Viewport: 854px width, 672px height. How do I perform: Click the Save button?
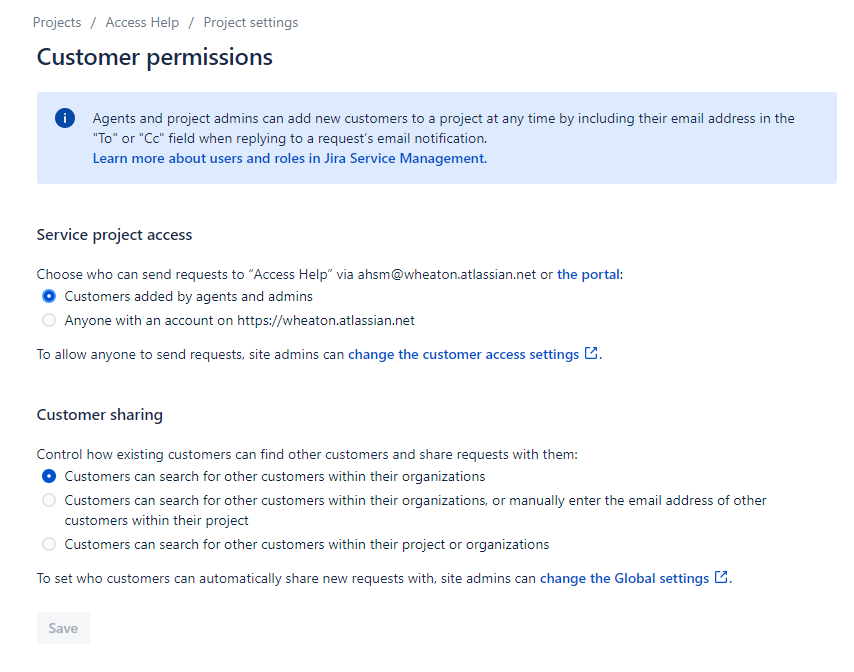point(63,628)
